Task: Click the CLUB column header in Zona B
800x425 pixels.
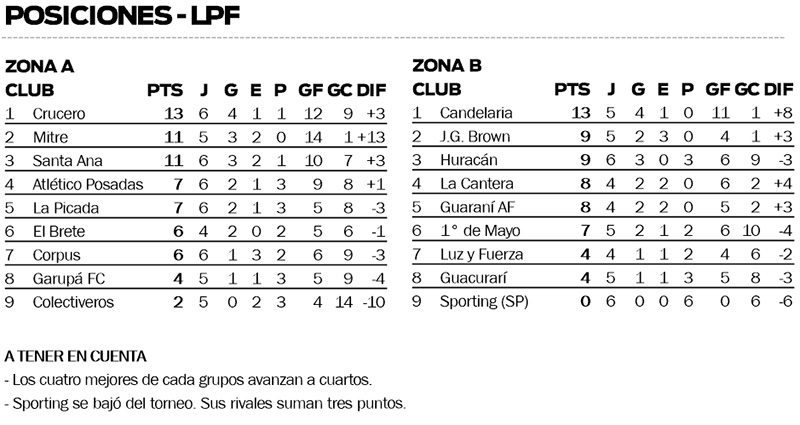Action: (437, 90)
